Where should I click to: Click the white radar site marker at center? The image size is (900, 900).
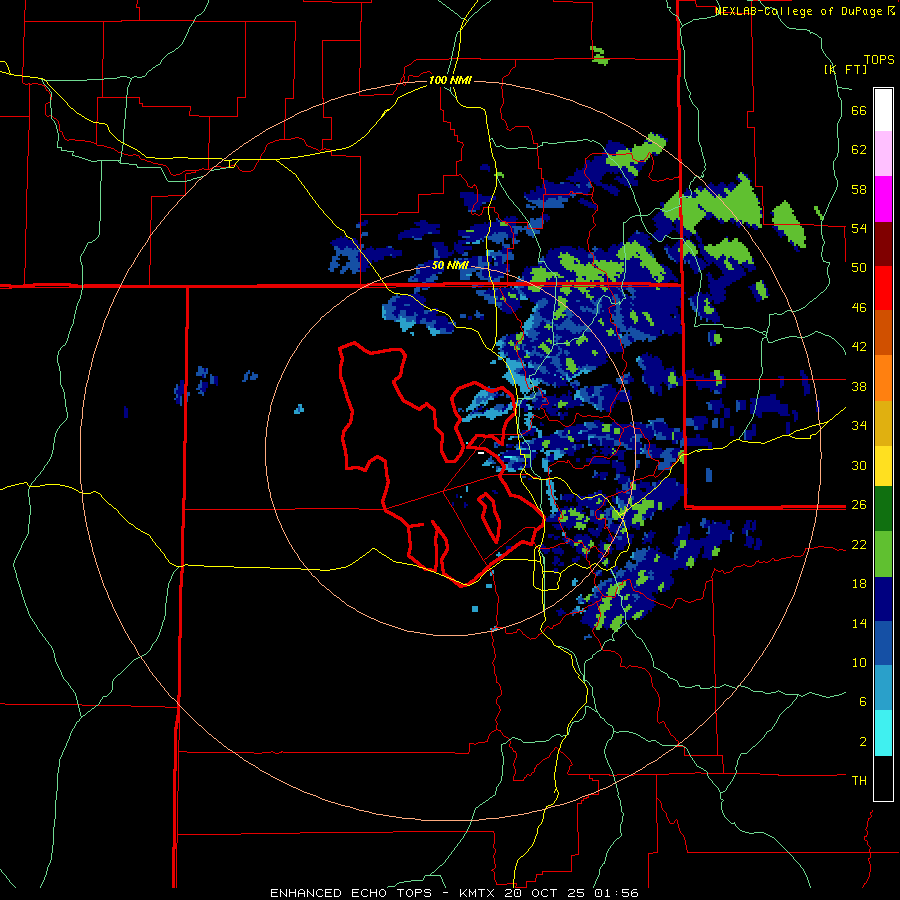coord(481,453)
